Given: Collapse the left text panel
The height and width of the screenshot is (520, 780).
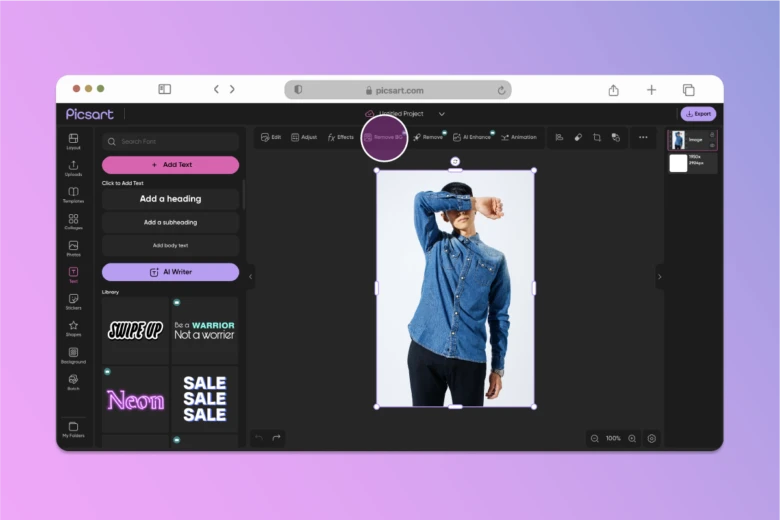Looking at the screenshot, I should click(250, 276).
